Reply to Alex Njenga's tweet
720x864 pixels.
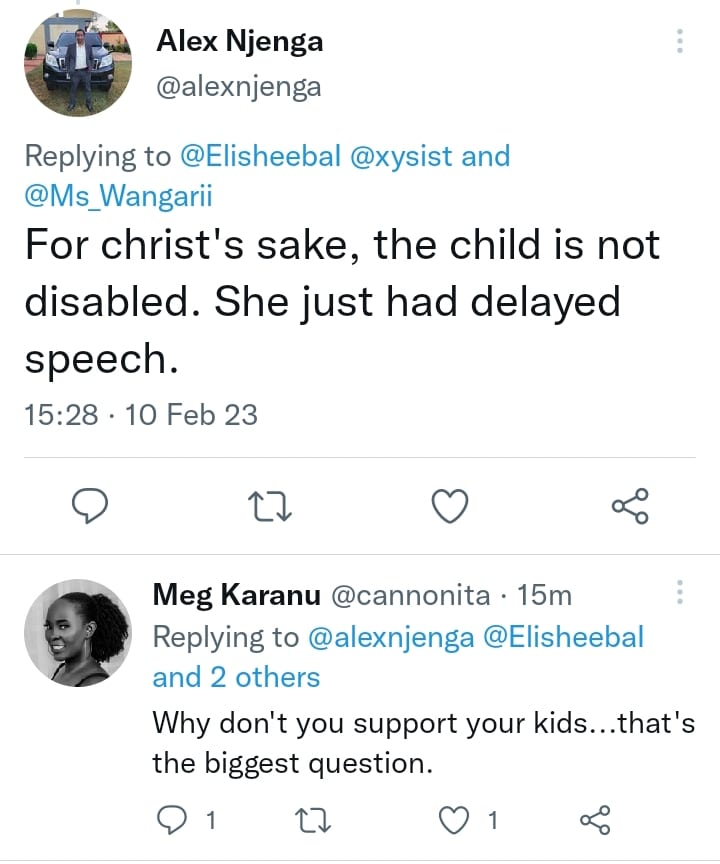(x=91, y=507)
